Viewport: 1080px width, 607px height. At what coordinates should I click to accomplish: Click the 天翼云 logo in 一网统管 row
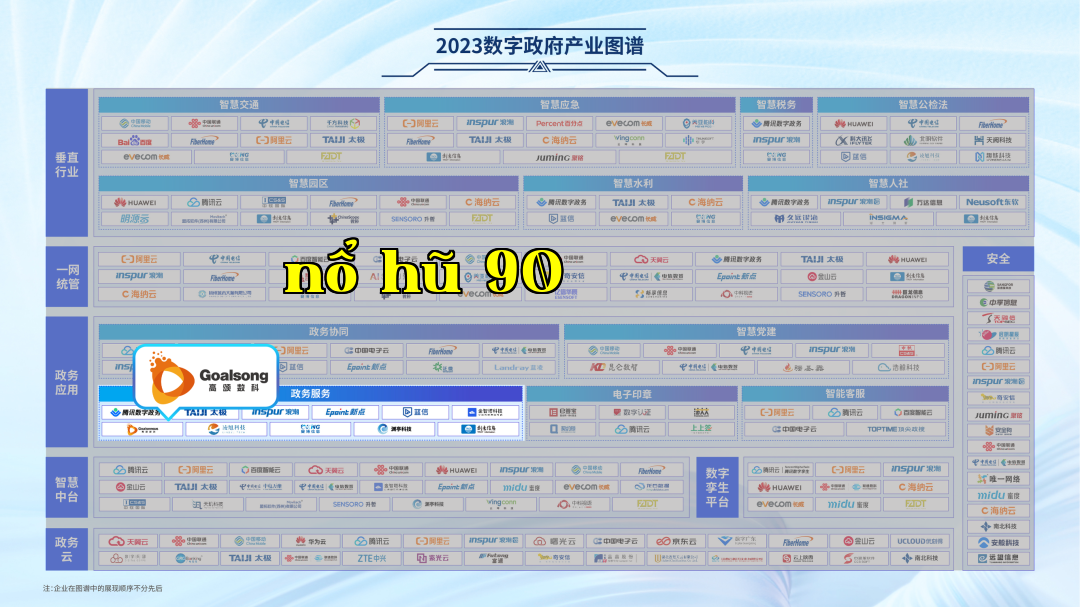click(651, 260)
